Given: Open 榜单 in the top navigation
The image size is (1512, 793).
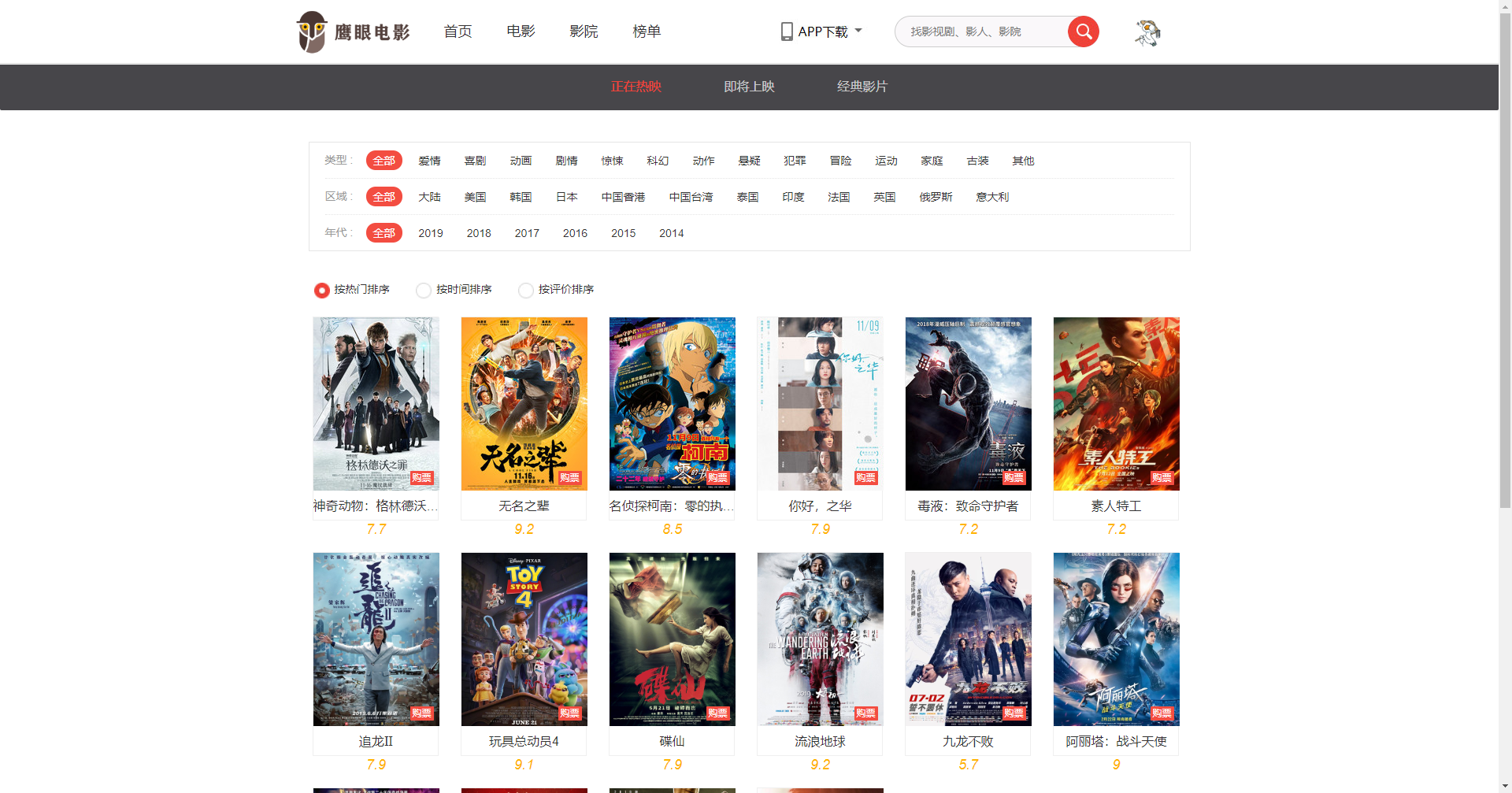Looking at the screenshot, I should (647, 31).
